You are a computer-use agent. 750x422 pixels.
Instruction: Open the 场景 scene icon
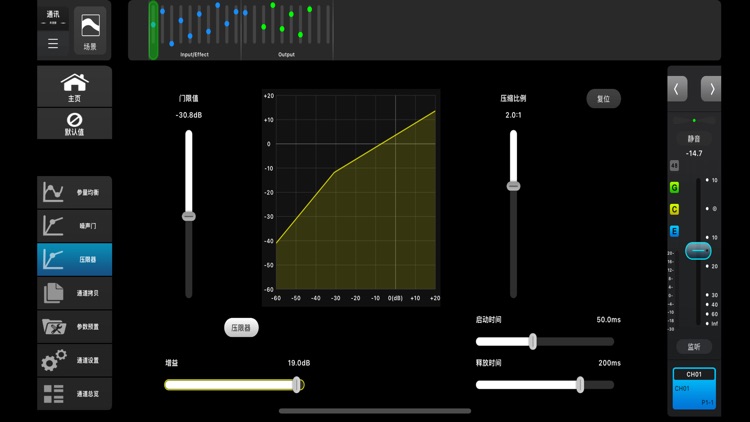(90, 31)
